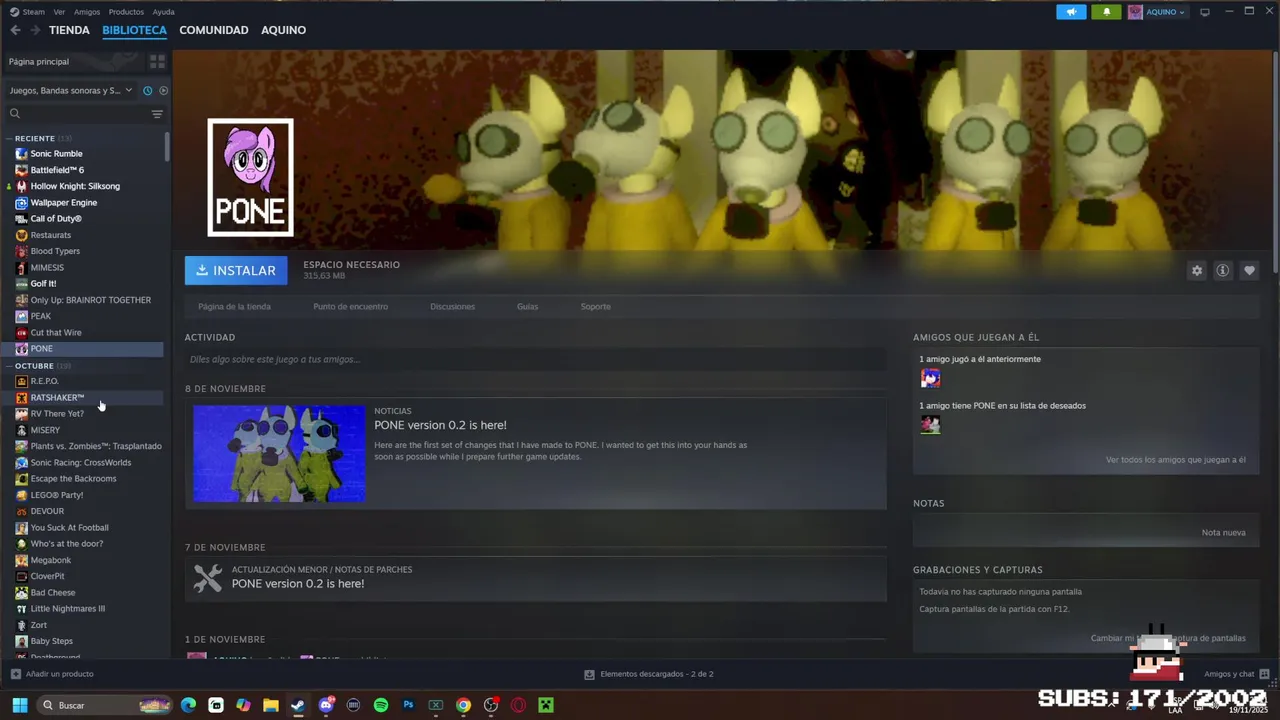The height and width of the screenshot is (720, 1280).
Task: Click the activity comment input field
Action: [x=535, y=359]
